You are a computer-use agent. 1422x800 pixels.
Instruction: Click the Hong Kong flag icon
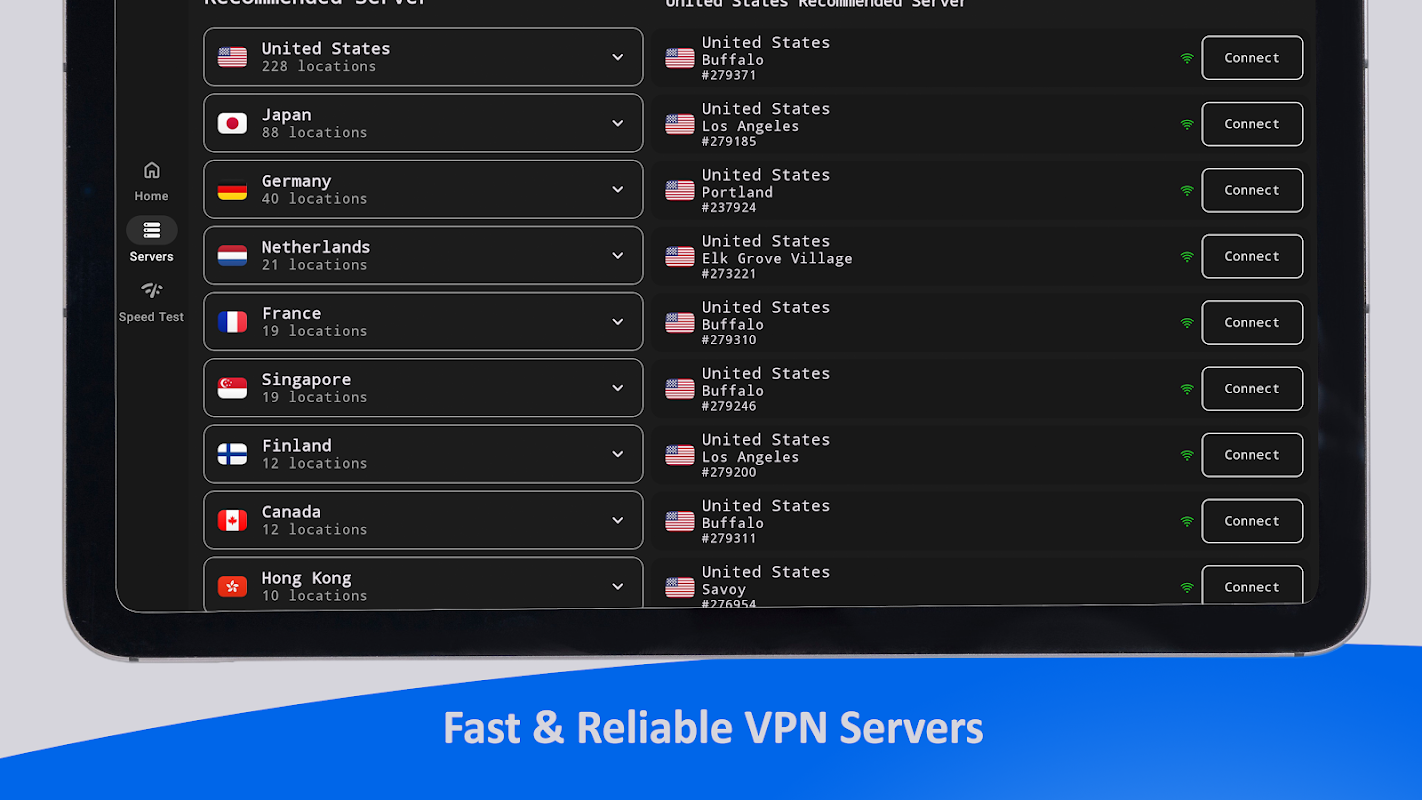[x=232, y=586]
